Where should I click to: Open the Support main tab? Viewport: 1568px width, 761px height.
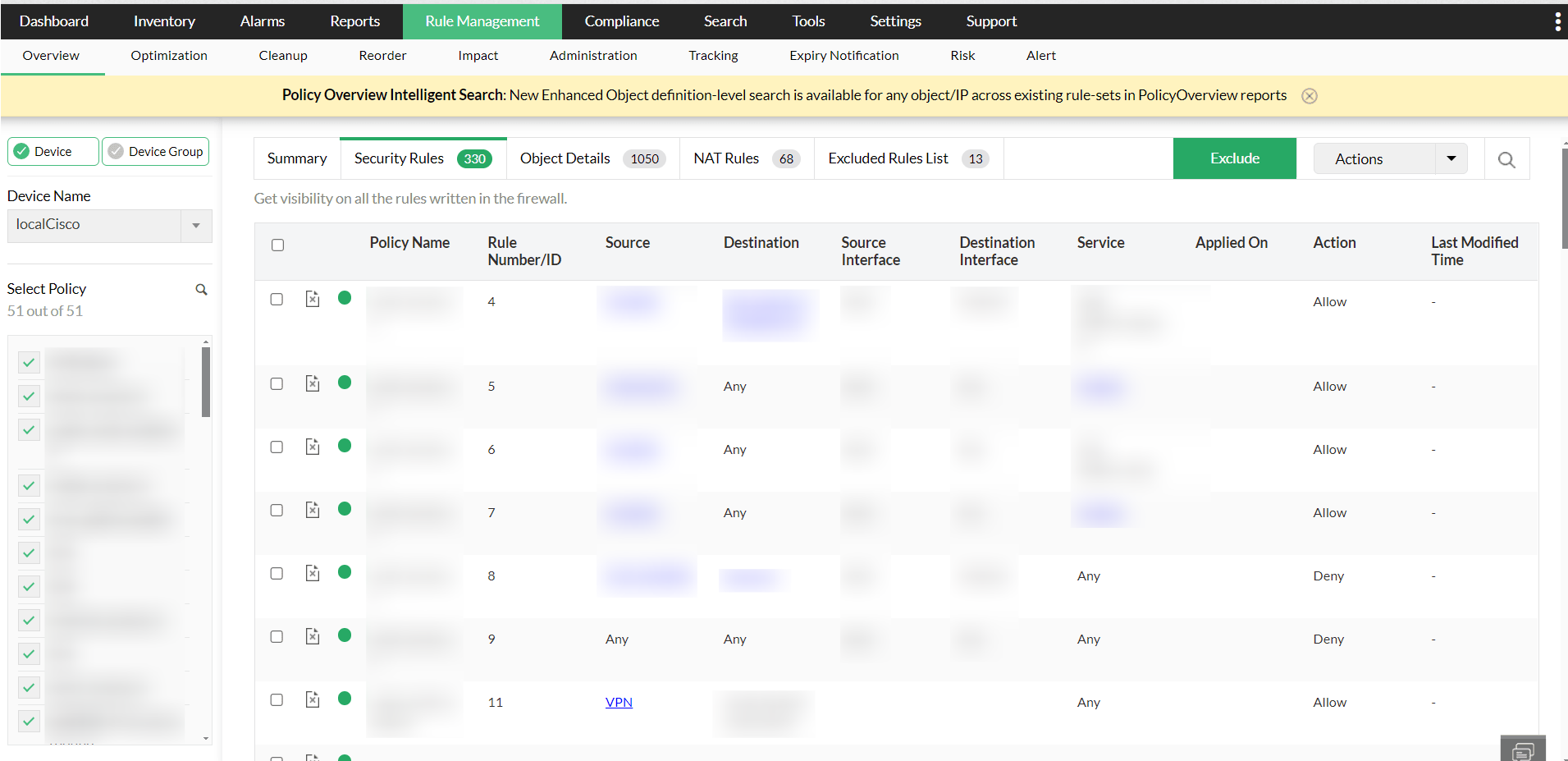point(991,21)
